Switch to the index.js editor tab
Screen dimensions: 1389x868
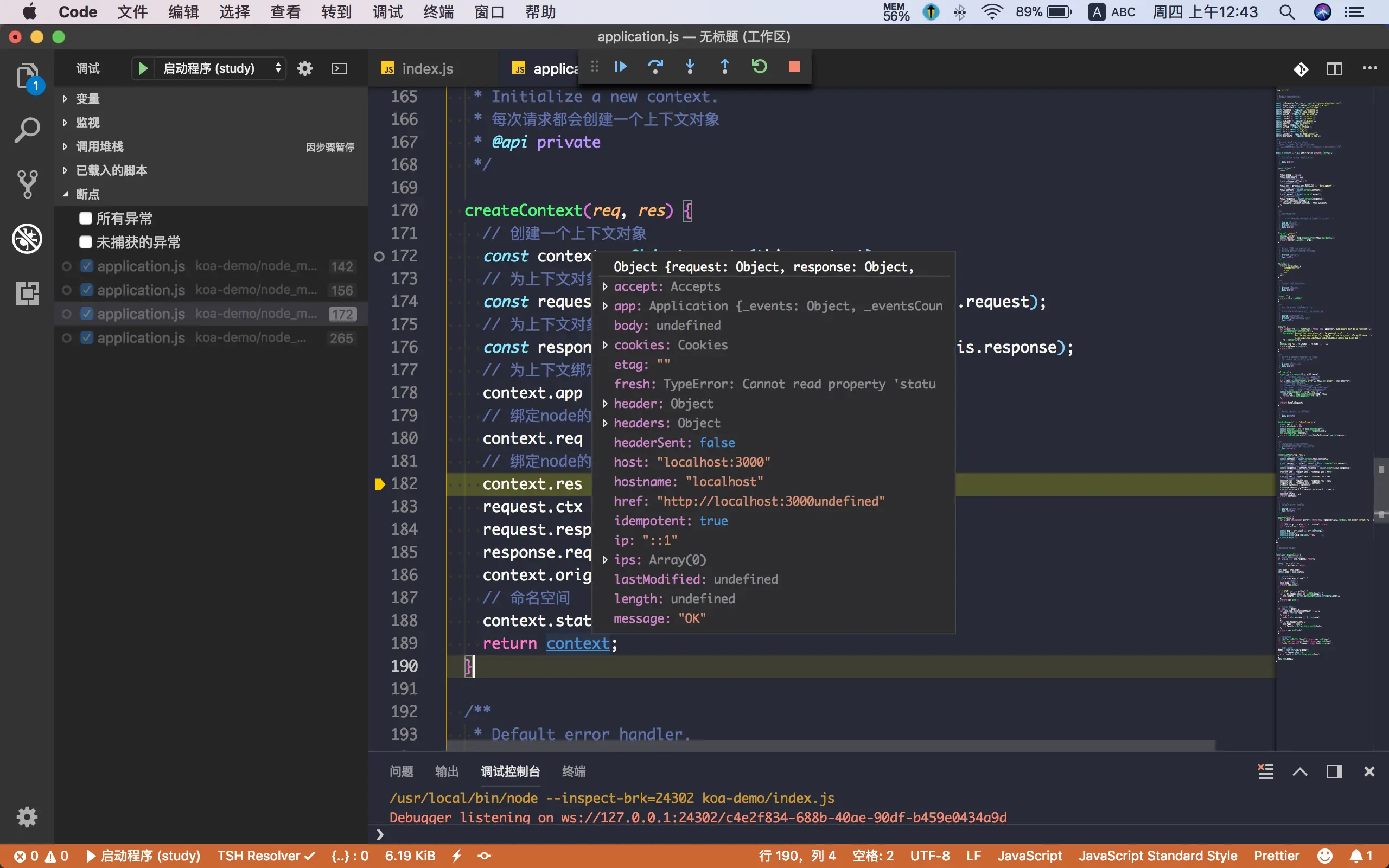click(x=427, y=69)
